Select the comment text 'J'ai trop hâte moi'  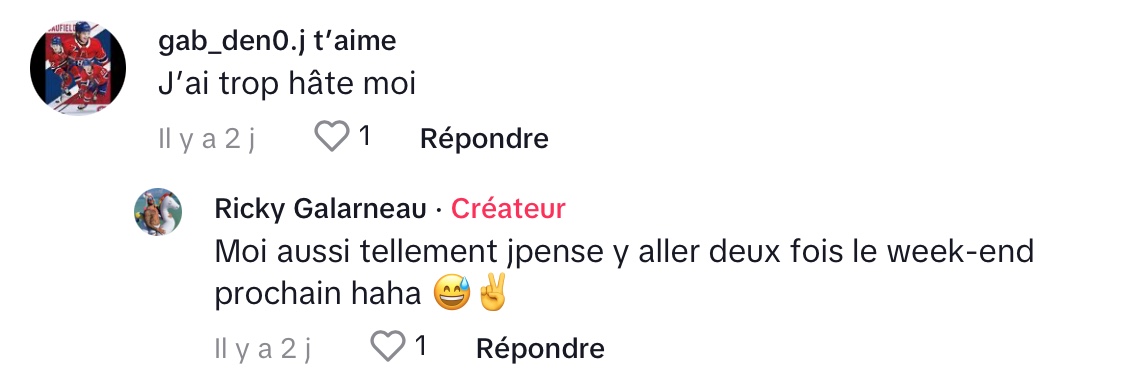287,86
